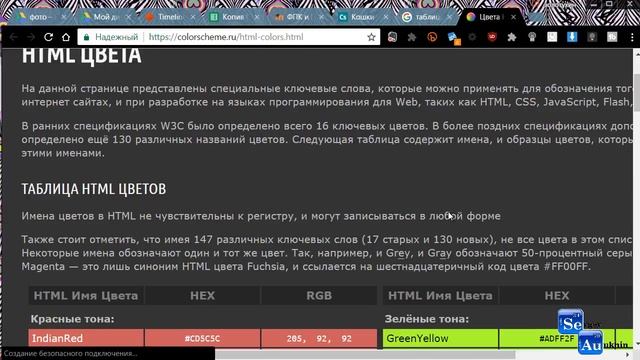Viewport: 640px width, 360px height.
Task: Open the browser home page
Action: click(x=66, y=37)
